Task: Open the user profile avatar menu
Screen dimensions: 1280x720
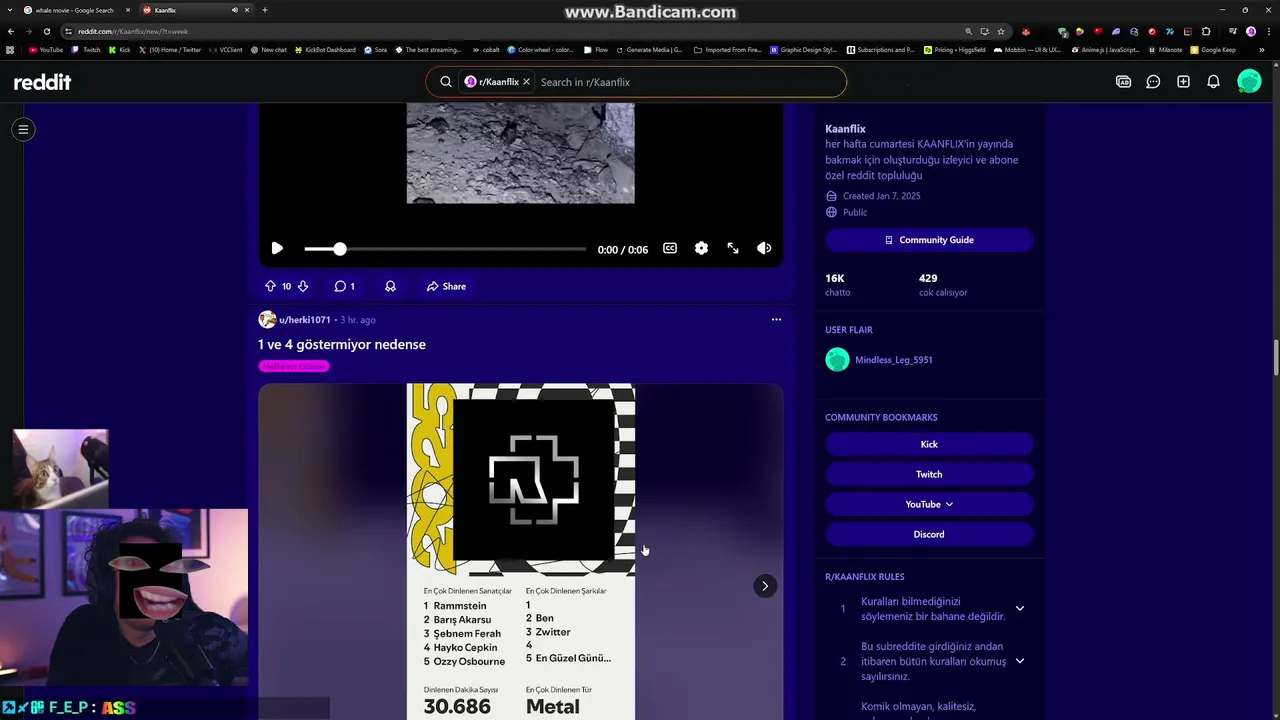Action: click(1249, 82)
